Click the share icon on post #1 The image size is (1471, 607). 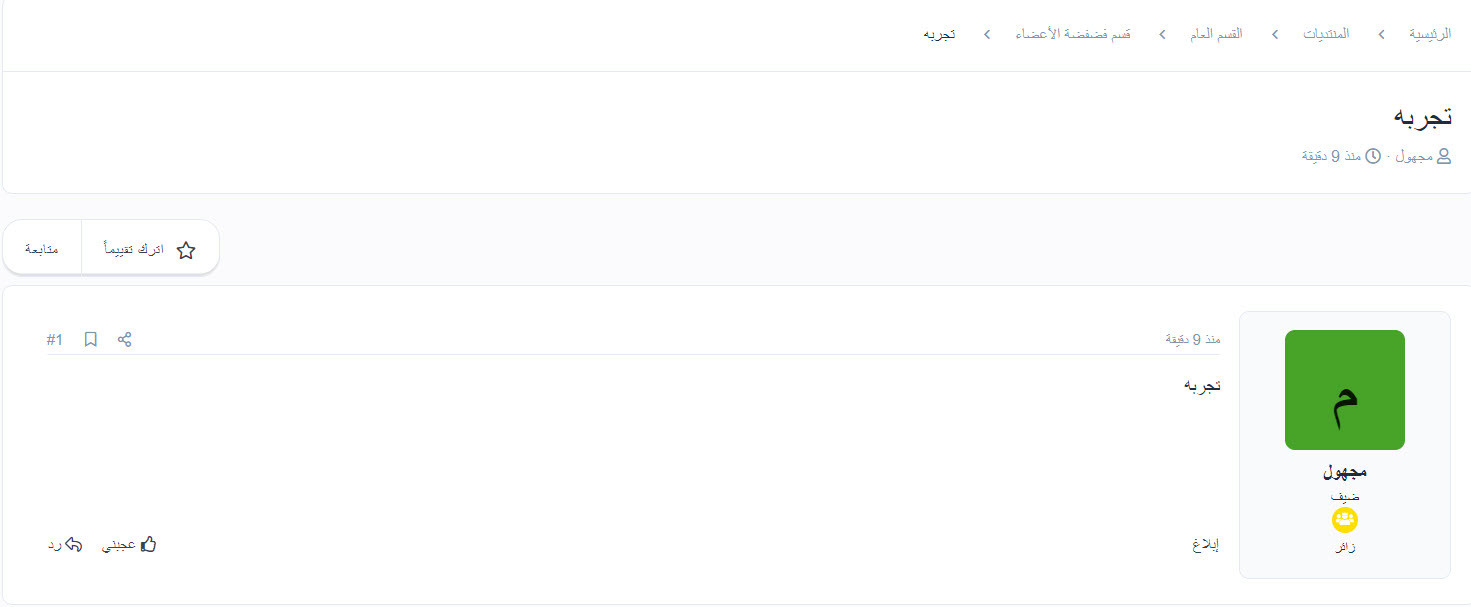pos(125,340)
